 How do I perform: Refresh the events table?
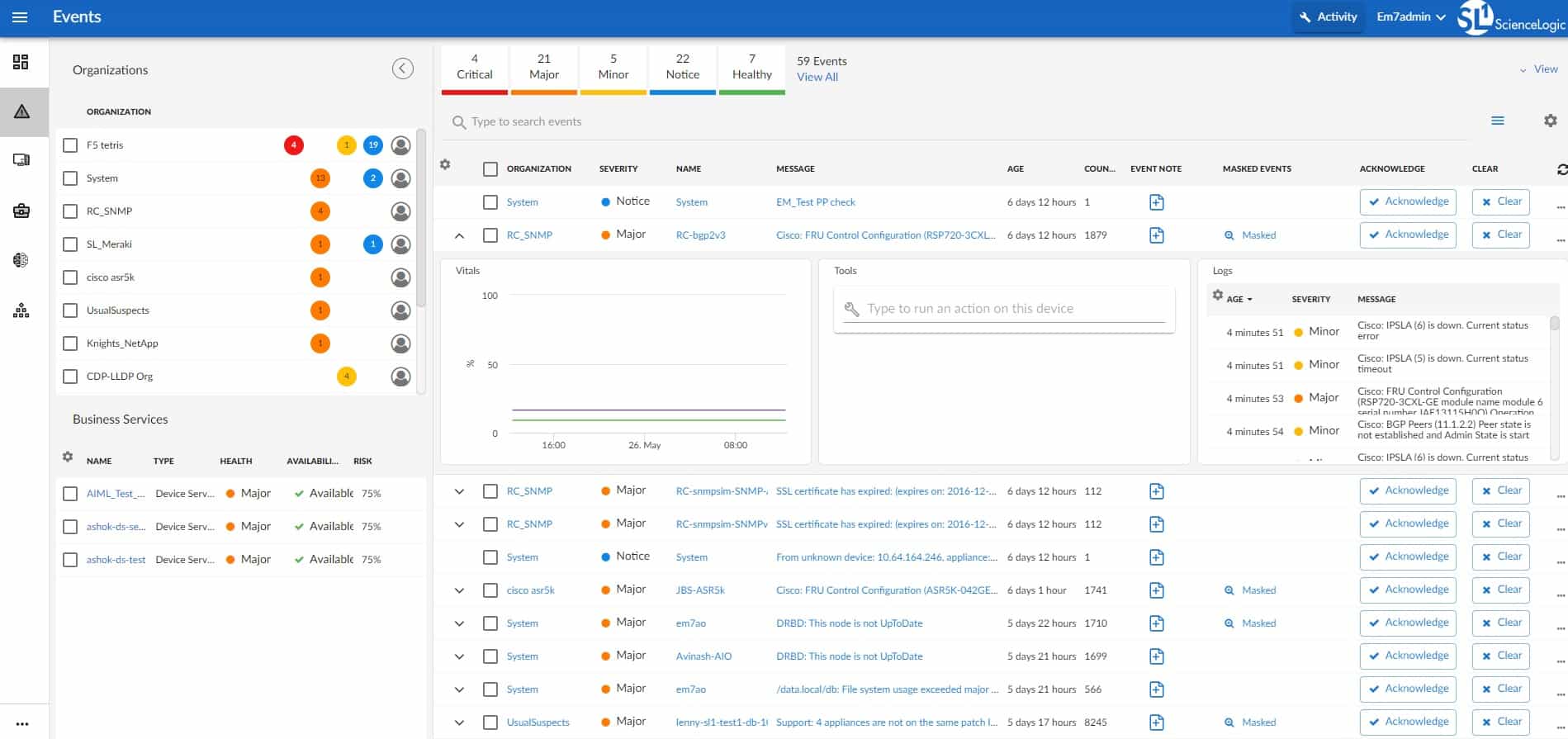(1561, 168)
